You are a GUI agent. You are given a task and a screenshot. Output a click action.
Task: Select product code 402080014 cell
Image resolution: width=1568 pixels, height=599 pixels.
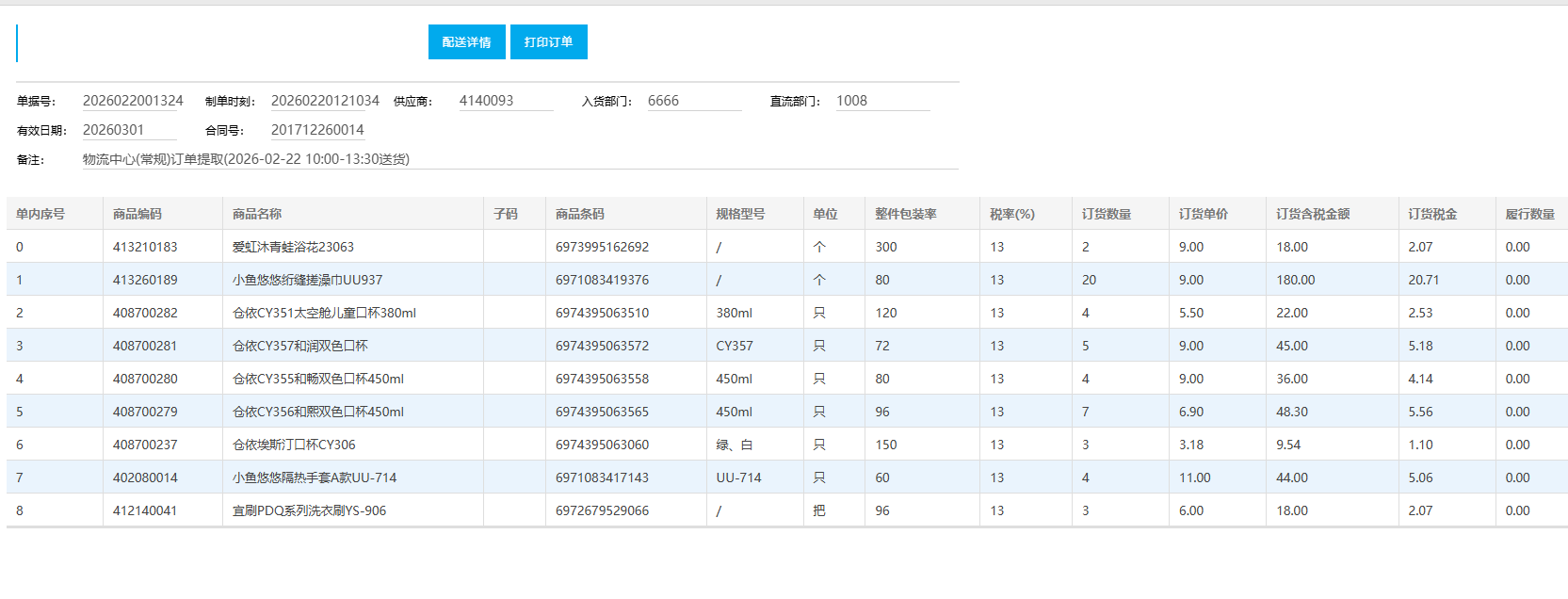click(x=145, y=478)
